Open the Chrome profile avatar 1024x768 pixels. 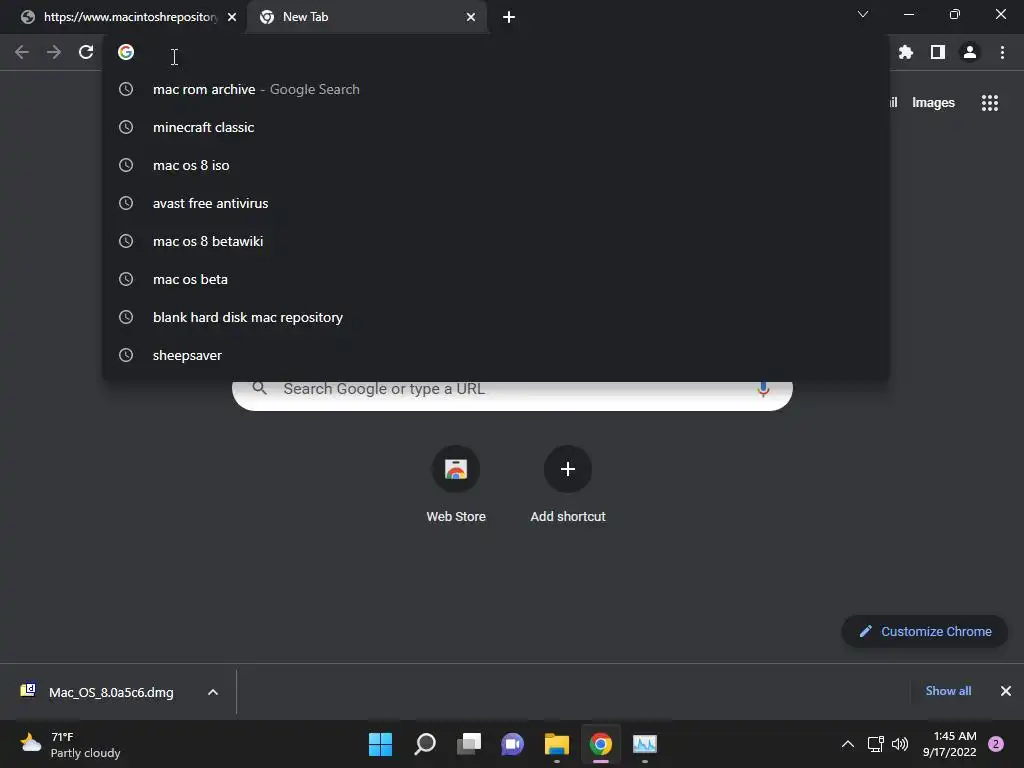click(x=970, y=52)
